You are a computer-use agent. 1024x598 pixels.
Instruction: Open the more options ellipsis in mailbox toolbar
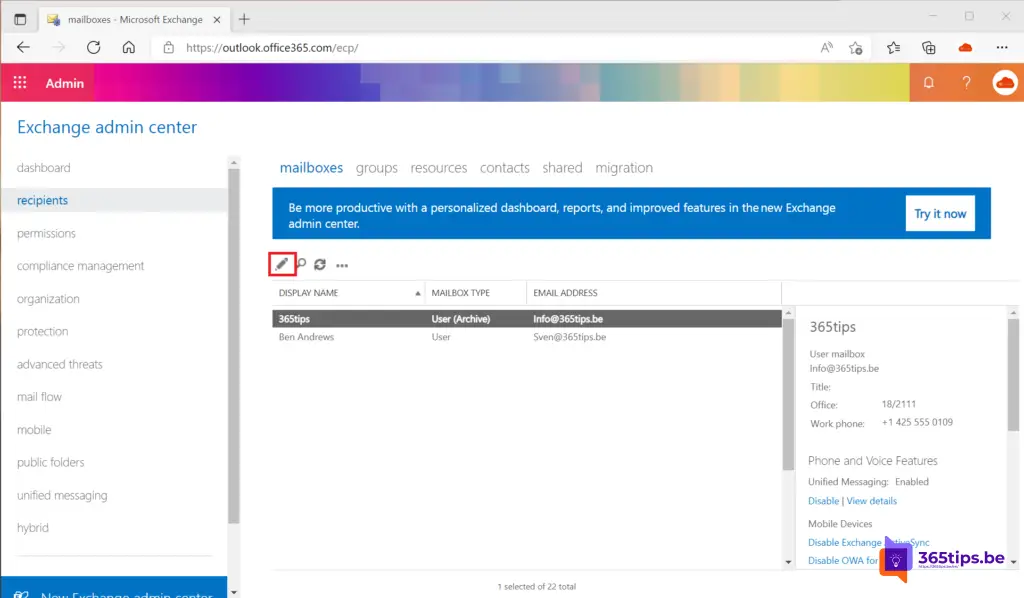tap(342, 266)
